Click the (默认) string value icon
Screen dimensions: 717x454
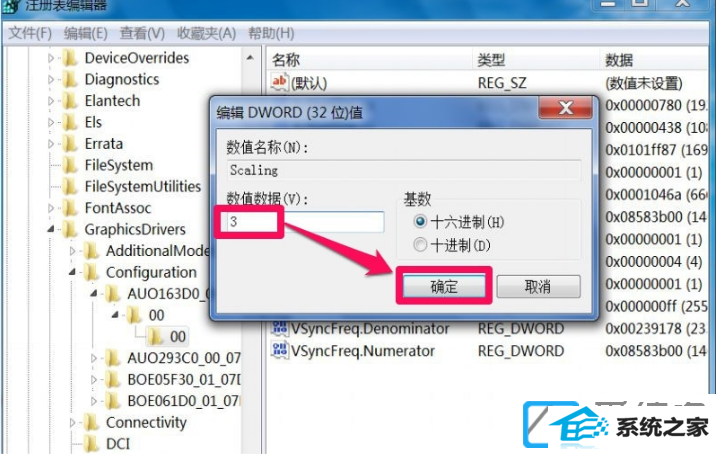point(279,82)
